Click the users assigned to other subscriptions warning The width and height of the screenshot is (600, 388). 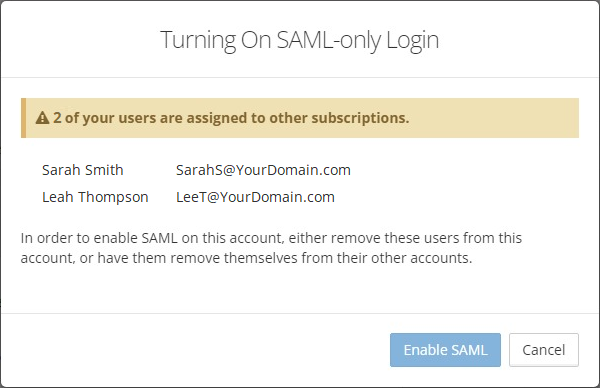coord(231,118)
